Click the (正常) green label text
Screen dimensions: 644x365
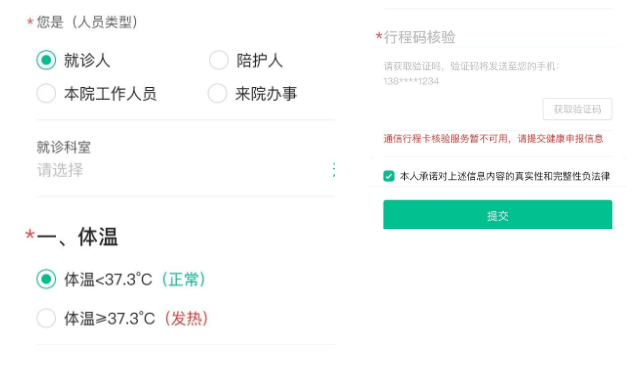pyautogui.click(x=184, y=280)
